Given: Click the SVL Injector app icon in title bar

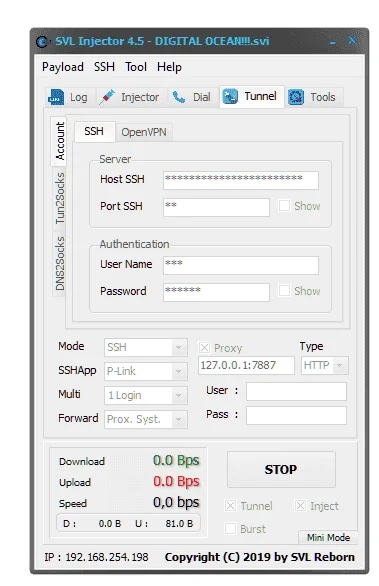Looking at the screenshot, I should coord(42,41).
